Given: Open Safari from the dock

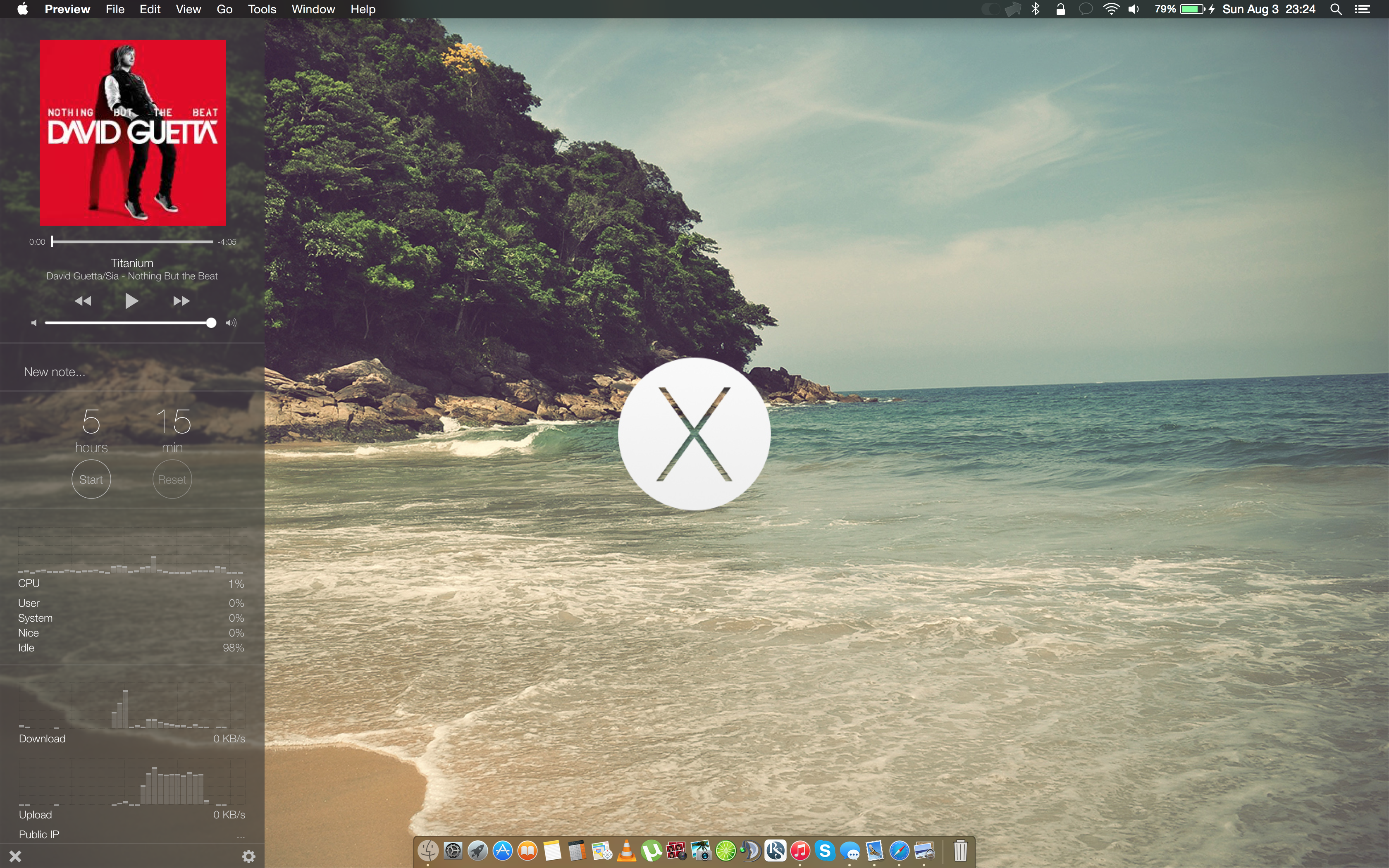Looking at the screenshot, I should tap(900, 851).
